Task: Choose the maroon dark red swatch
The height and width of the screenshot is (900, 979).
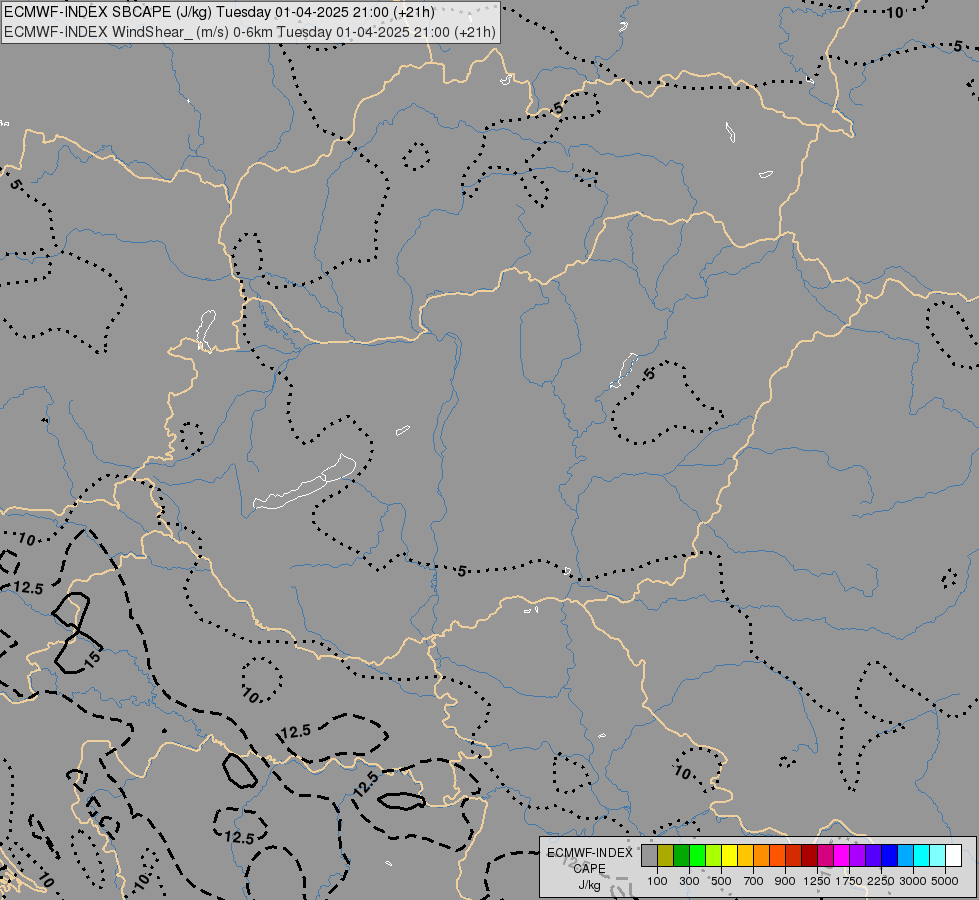Action: 809,855
